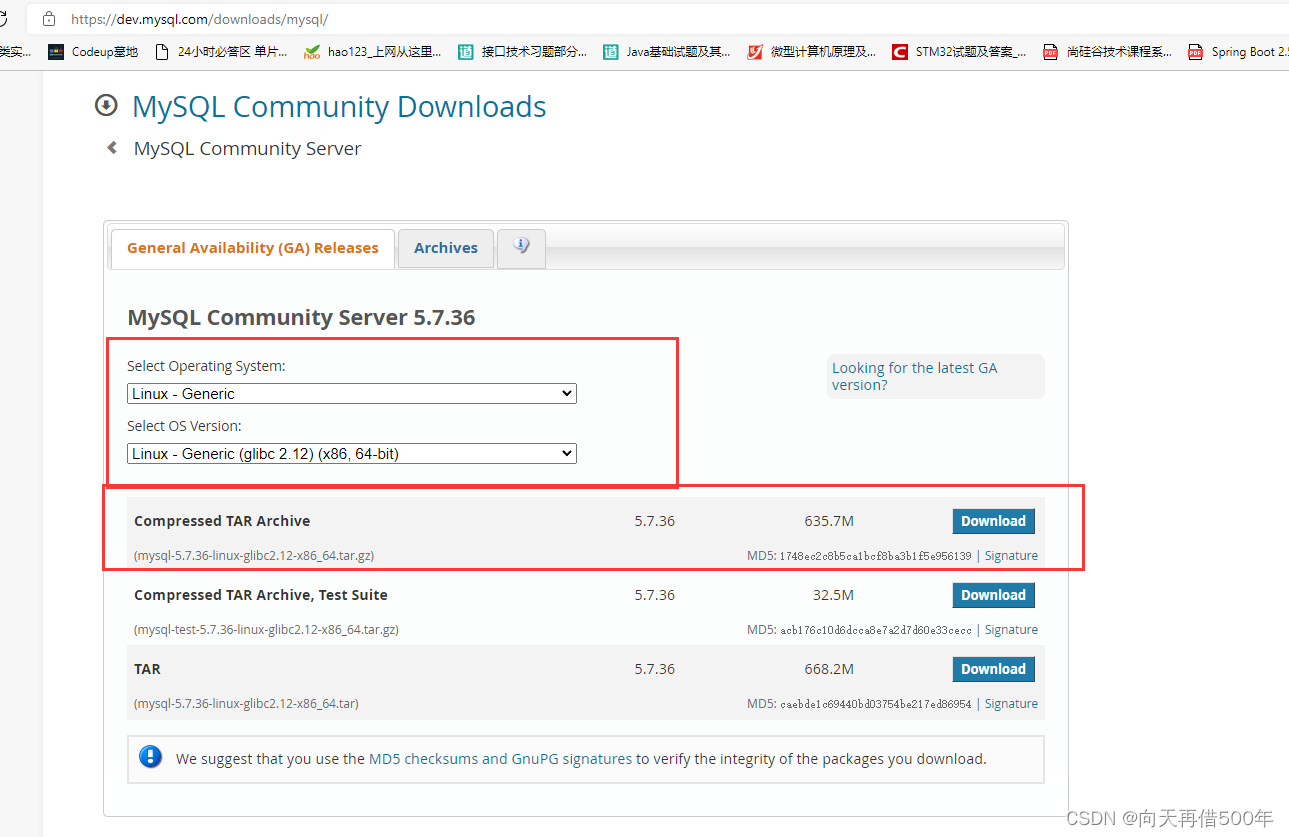
Task: Click the 尚硅谷技术课程 PDF bookmark icon
Action: pos(1050,52)
